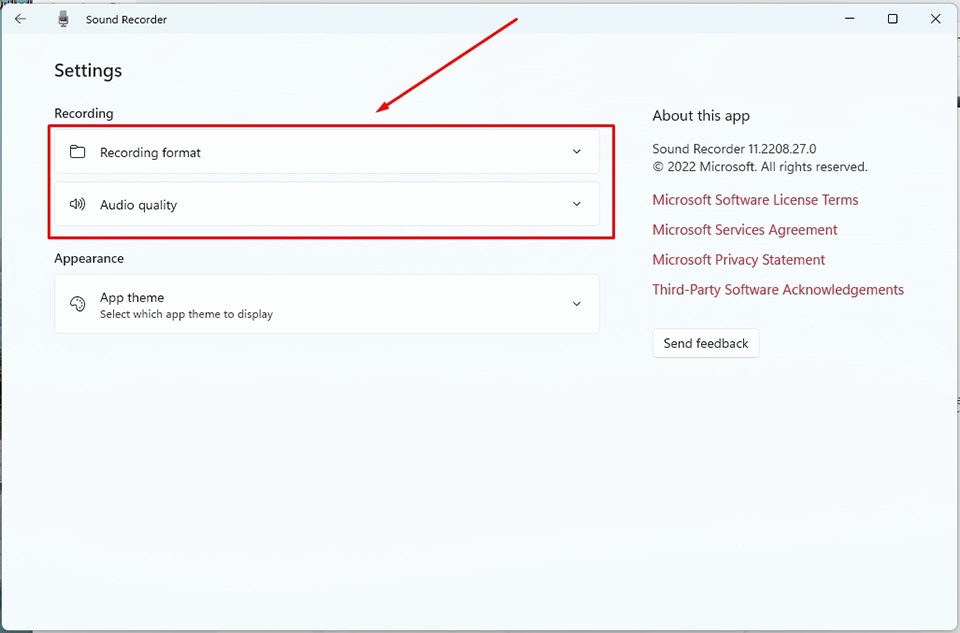Click the Send feedback button
Viewport: 960px width, 633px height.
point(706,343)
